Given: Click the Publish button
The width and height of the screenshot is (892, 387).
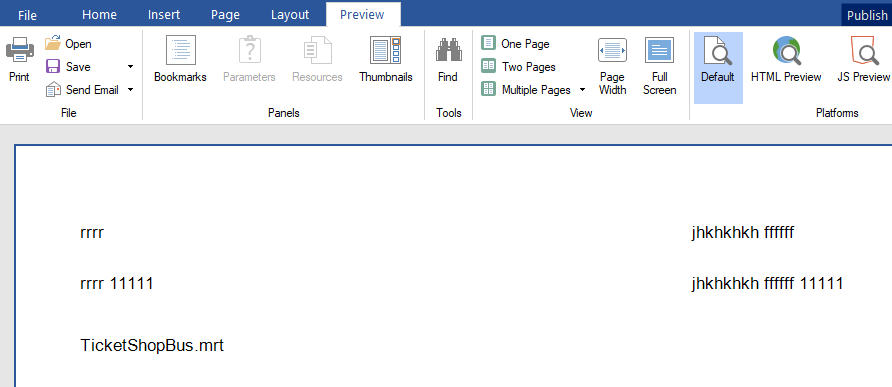Looking at the screenshot, I should pyautogui.click(x=866, y=15).
